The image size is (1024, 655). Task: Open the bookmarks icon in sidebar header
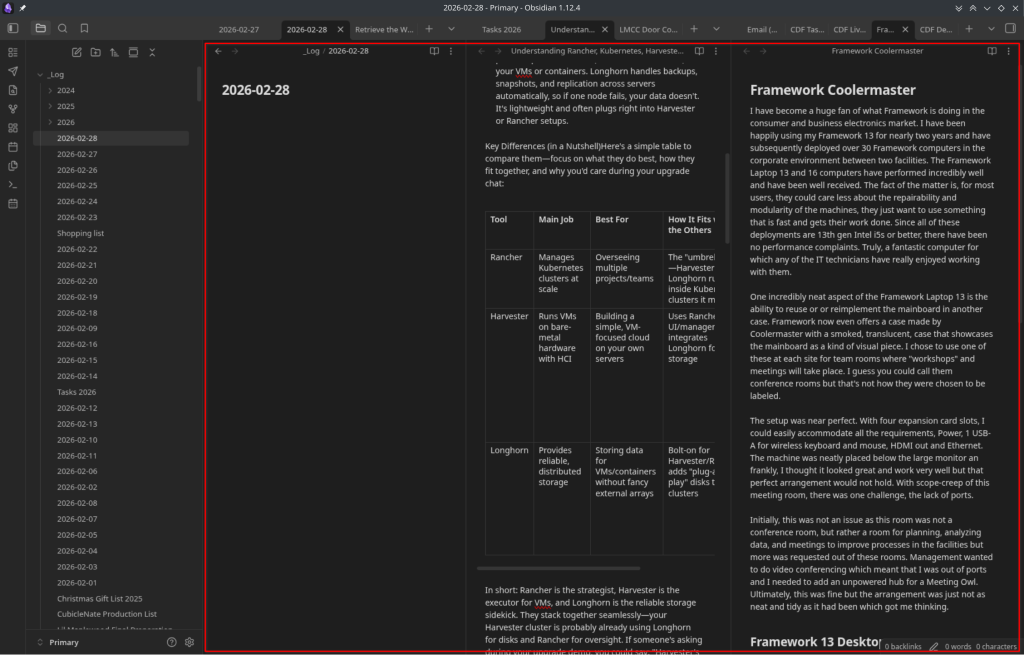[x=84, y=28]
